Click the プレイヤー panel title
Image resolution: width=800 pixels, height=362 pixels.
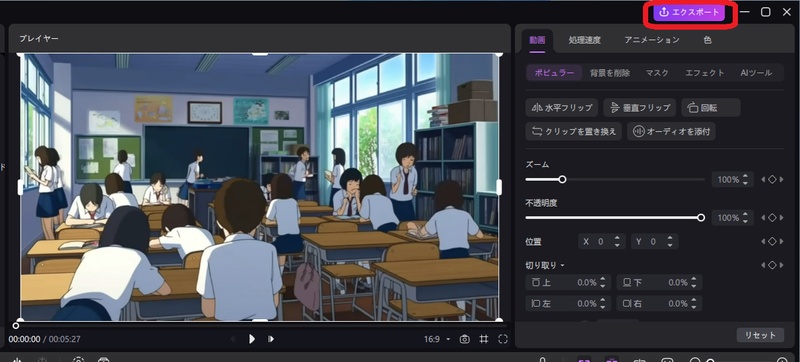click(x=39, y=38)
